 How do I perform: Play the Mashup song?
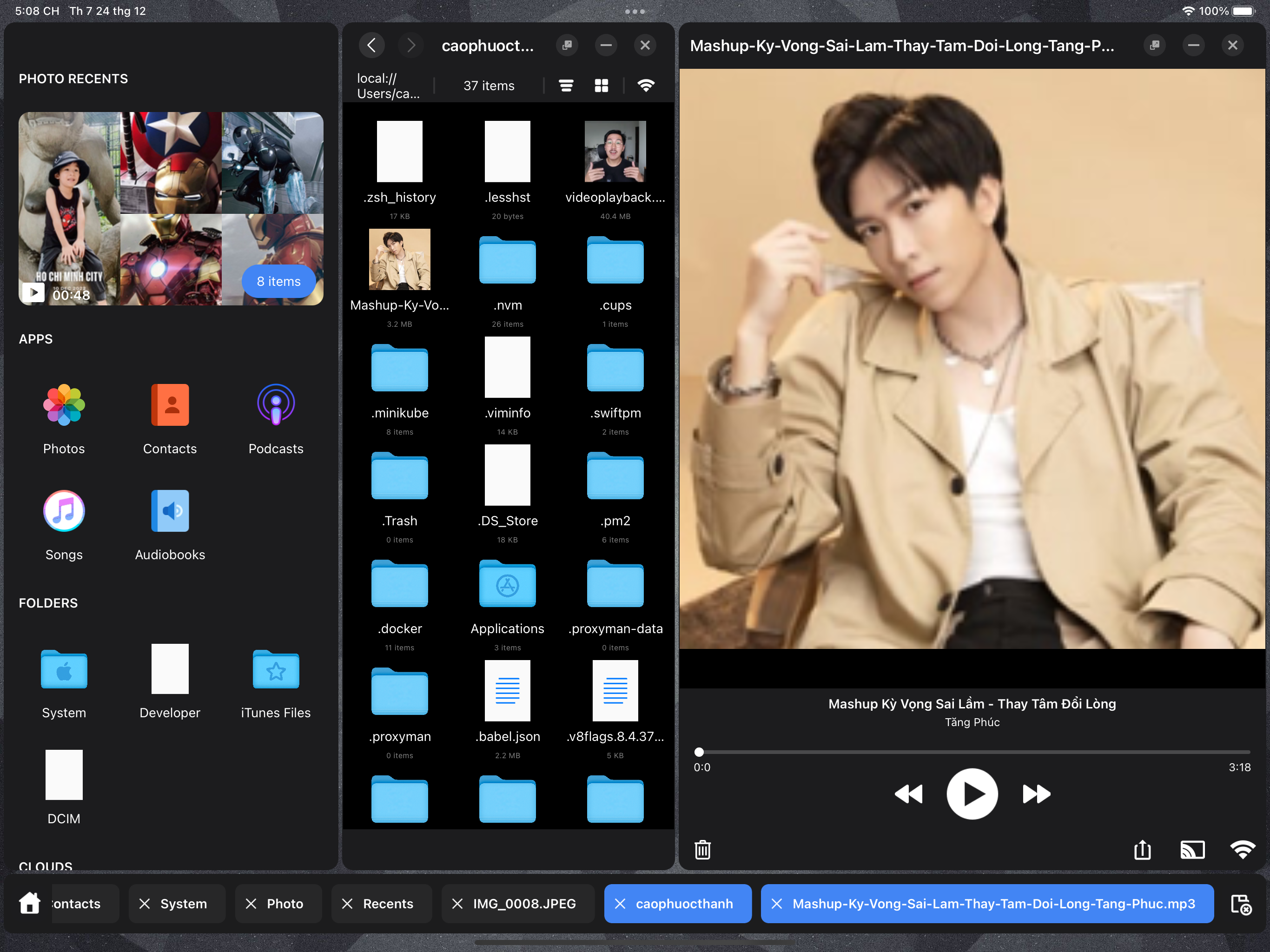972,793
